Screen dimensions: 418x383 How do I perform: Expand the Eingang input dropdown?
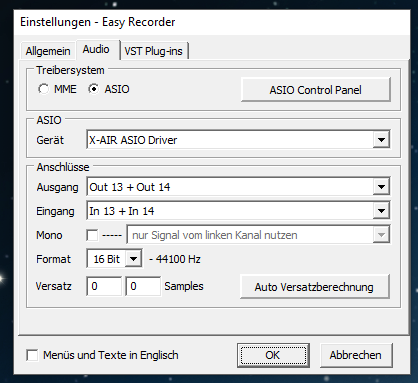(238, 211)
